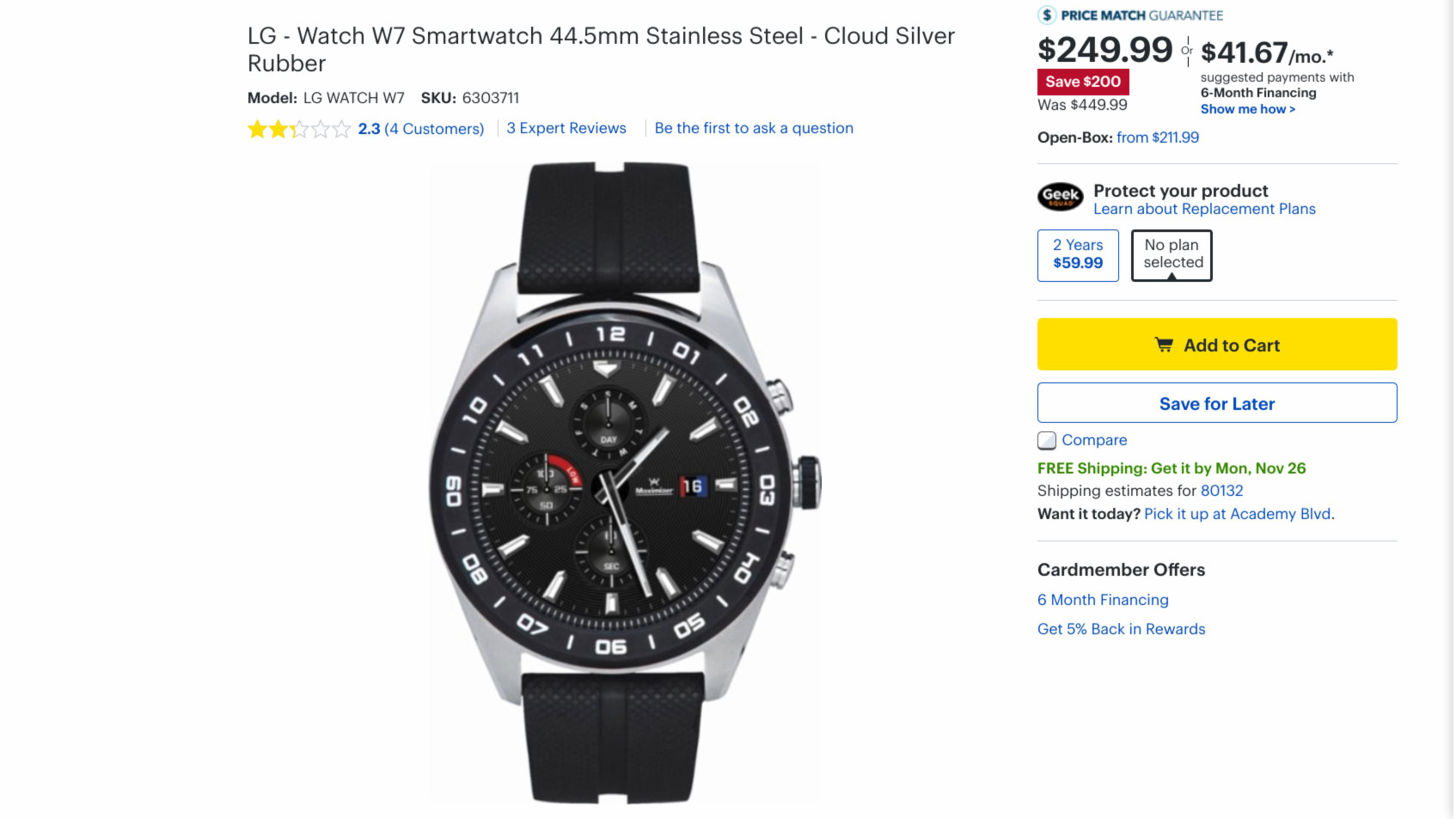Change the shipping ZIP code 80132

1221,491
